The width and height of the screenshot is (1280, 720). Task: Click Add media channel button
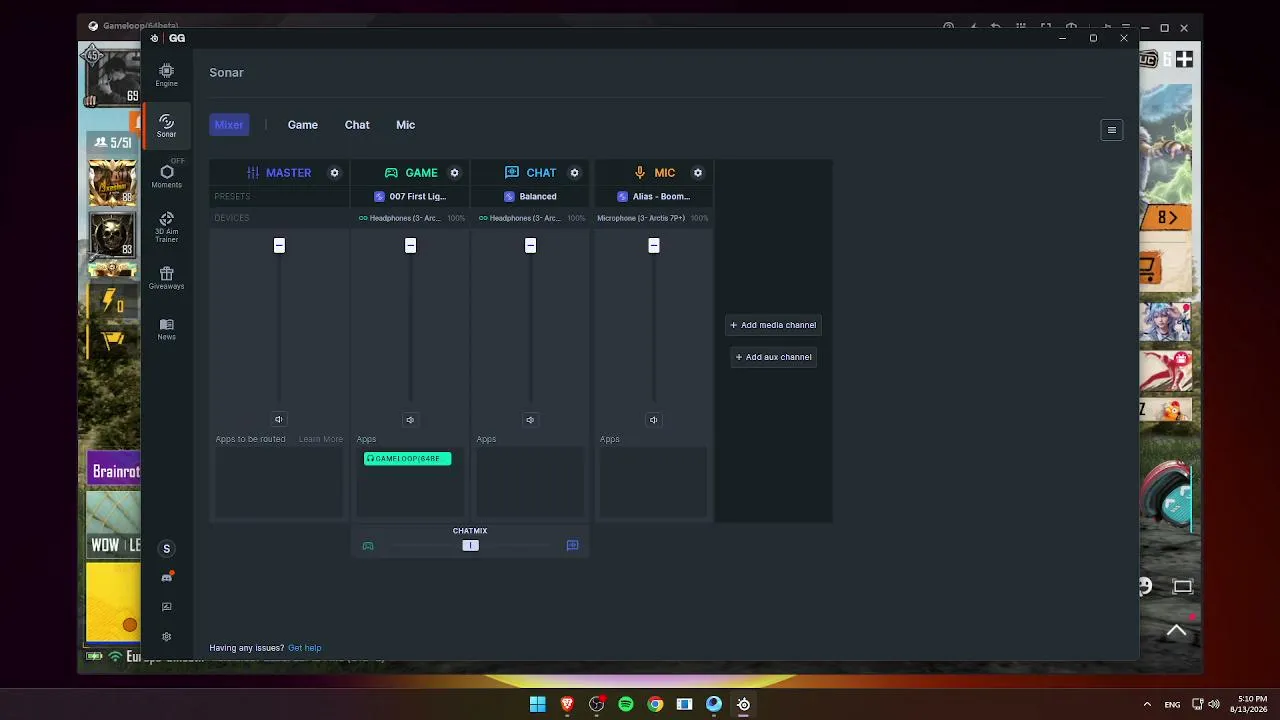tap(773, 325)
